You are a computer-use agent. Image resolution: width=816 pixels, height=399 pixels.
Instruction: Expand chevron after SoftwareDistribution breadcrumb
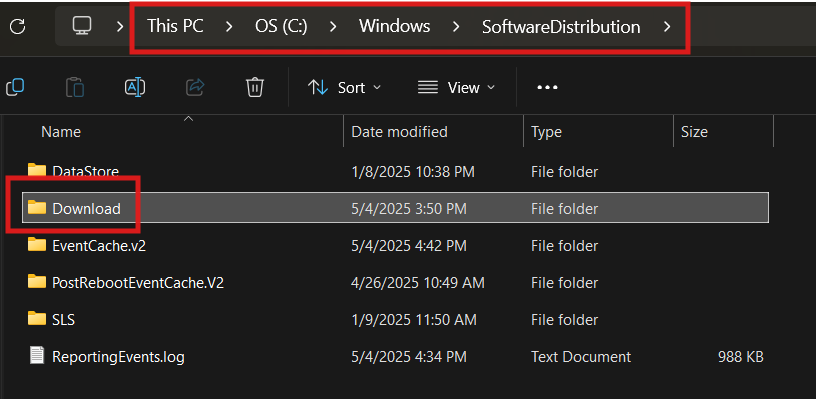(x=667, y=26)
